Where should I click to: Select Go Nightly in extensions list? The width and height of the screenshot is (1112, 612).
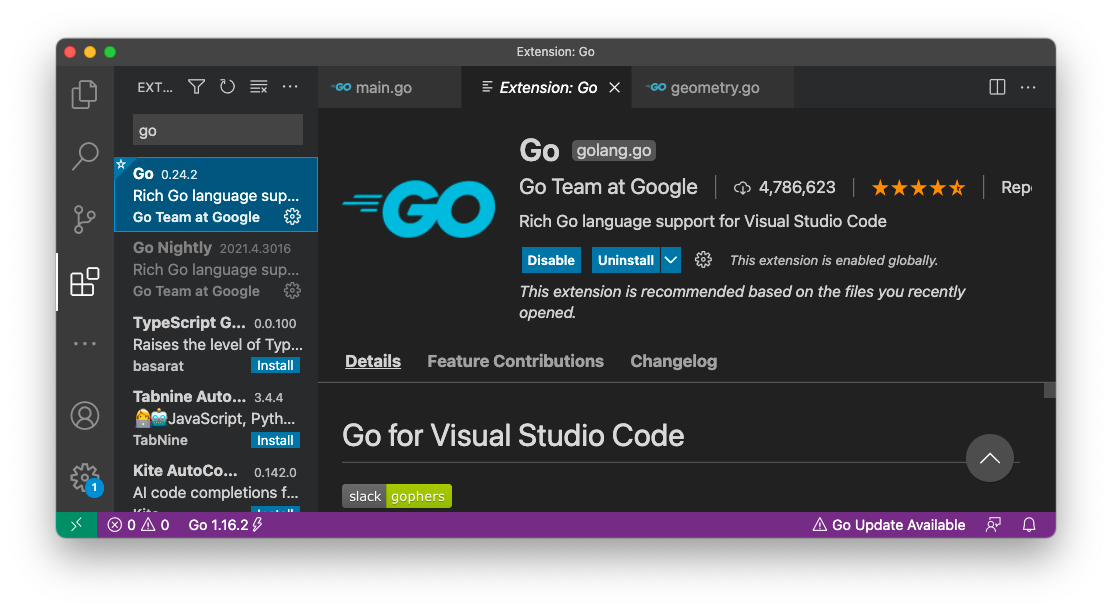point(216,269)
